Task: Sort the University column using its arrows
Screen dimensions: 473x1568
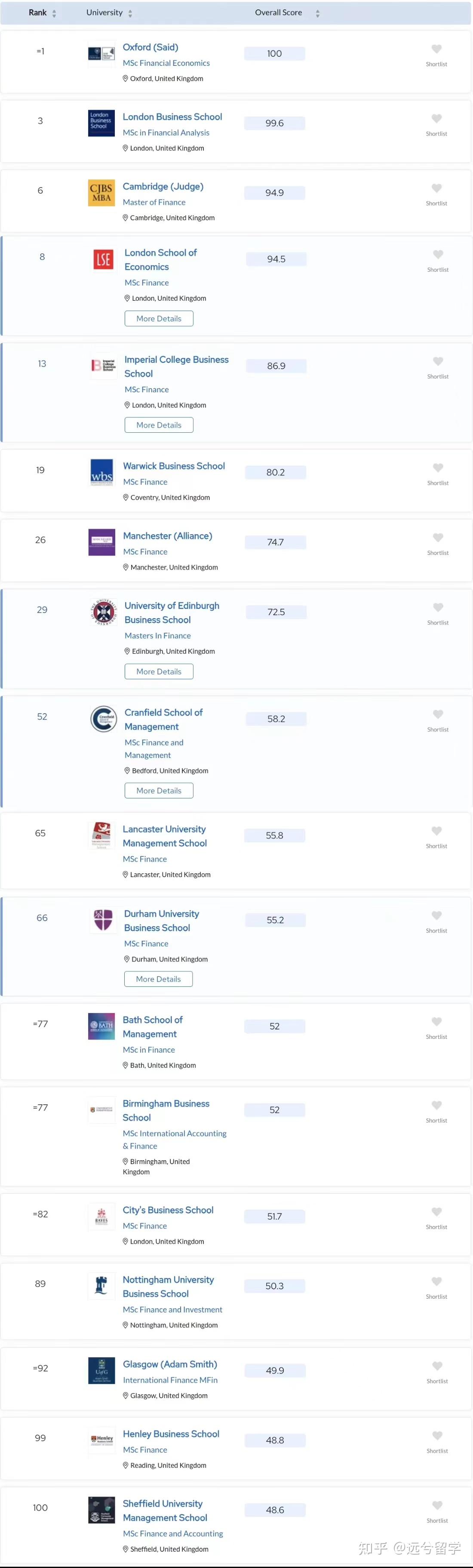Action: (130, 12)
